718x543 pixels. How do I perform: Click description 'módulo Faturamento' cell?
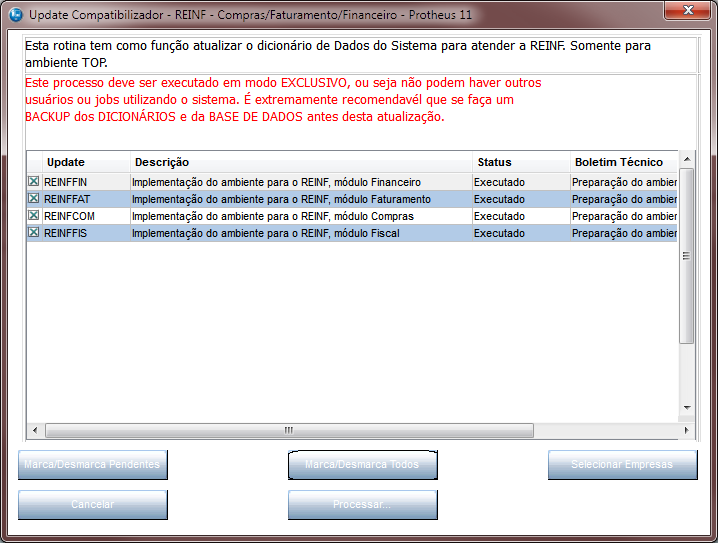(301, 199)
